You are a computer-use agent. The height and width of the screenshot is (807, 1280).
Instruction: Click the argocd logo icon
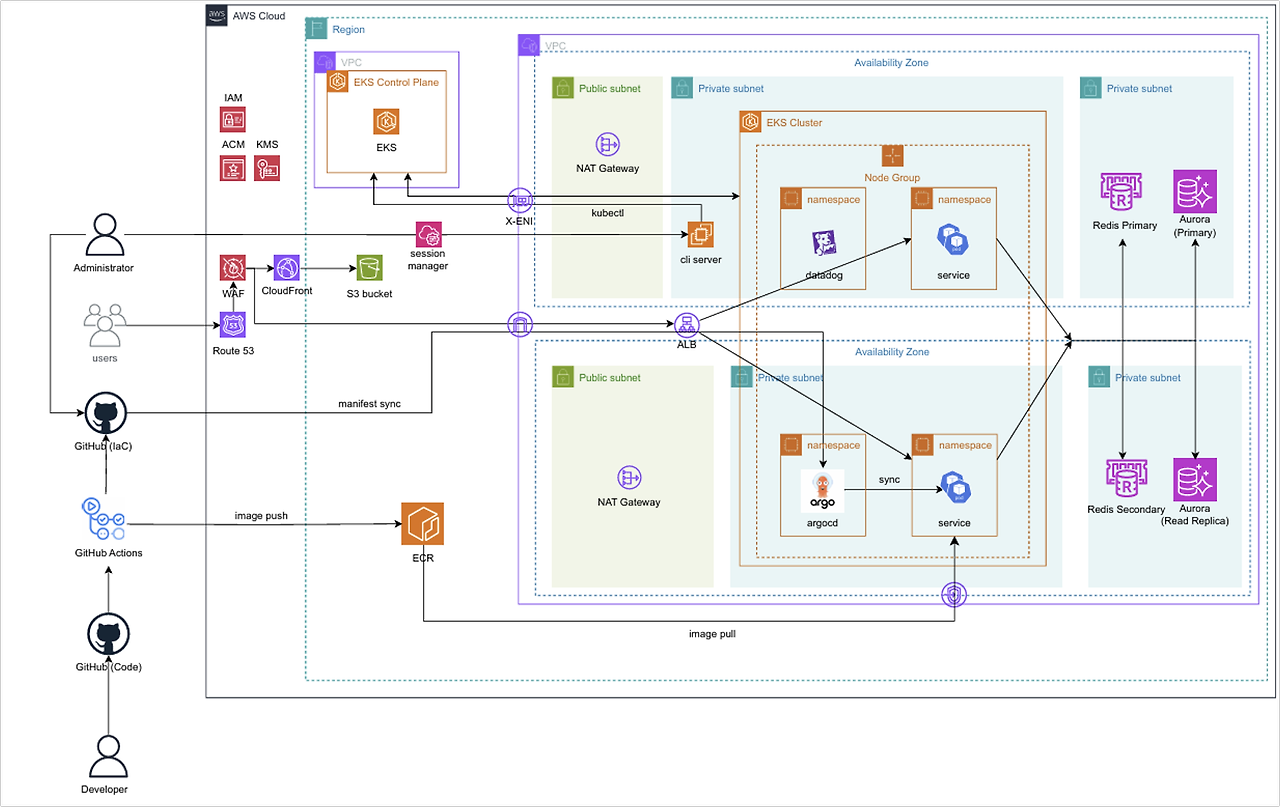tap(822, 492)
